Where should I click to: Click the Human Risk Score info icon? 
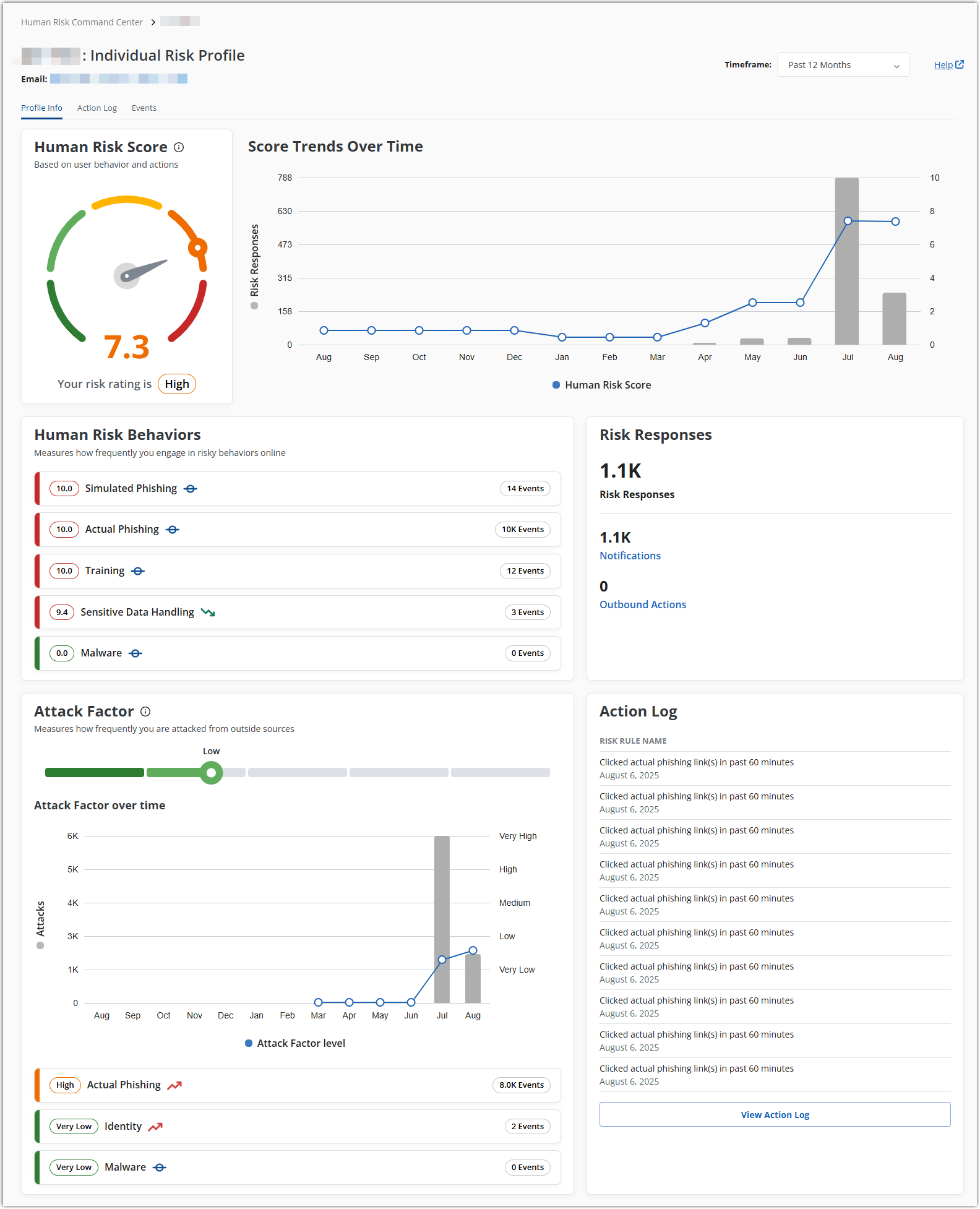[x=179, y=147]
